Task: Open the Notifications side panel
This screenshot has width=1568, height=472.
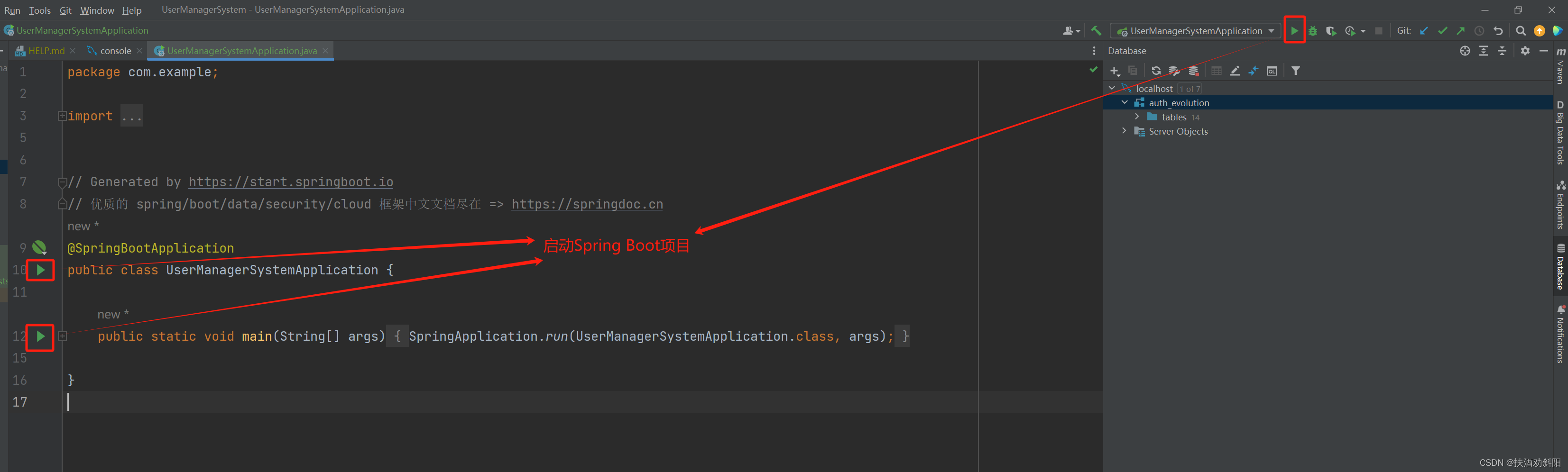Action: (1561, 334)
